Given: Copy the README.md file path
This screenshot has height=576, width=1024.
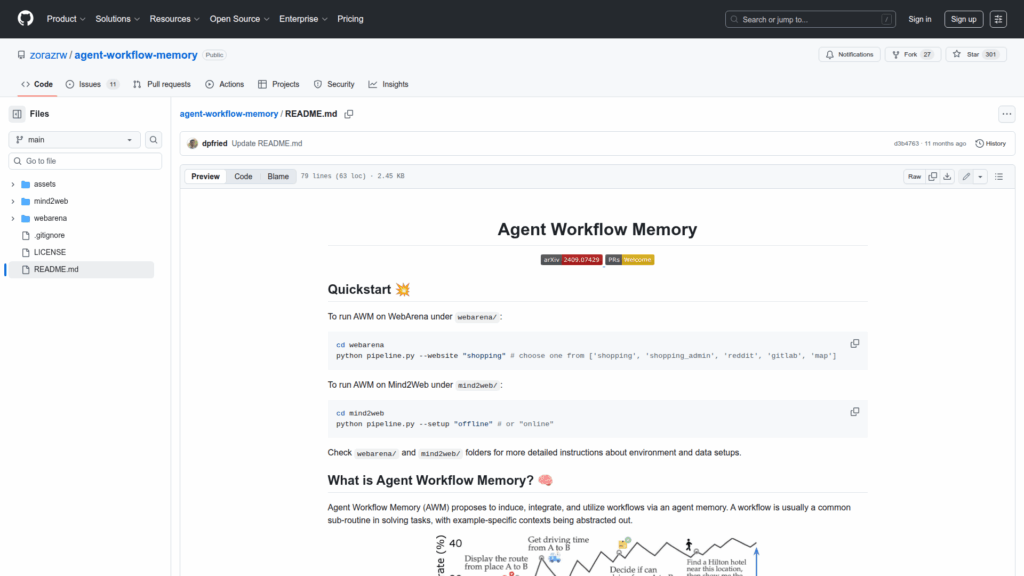Looking at the screenshot, I should click(349, 114).
